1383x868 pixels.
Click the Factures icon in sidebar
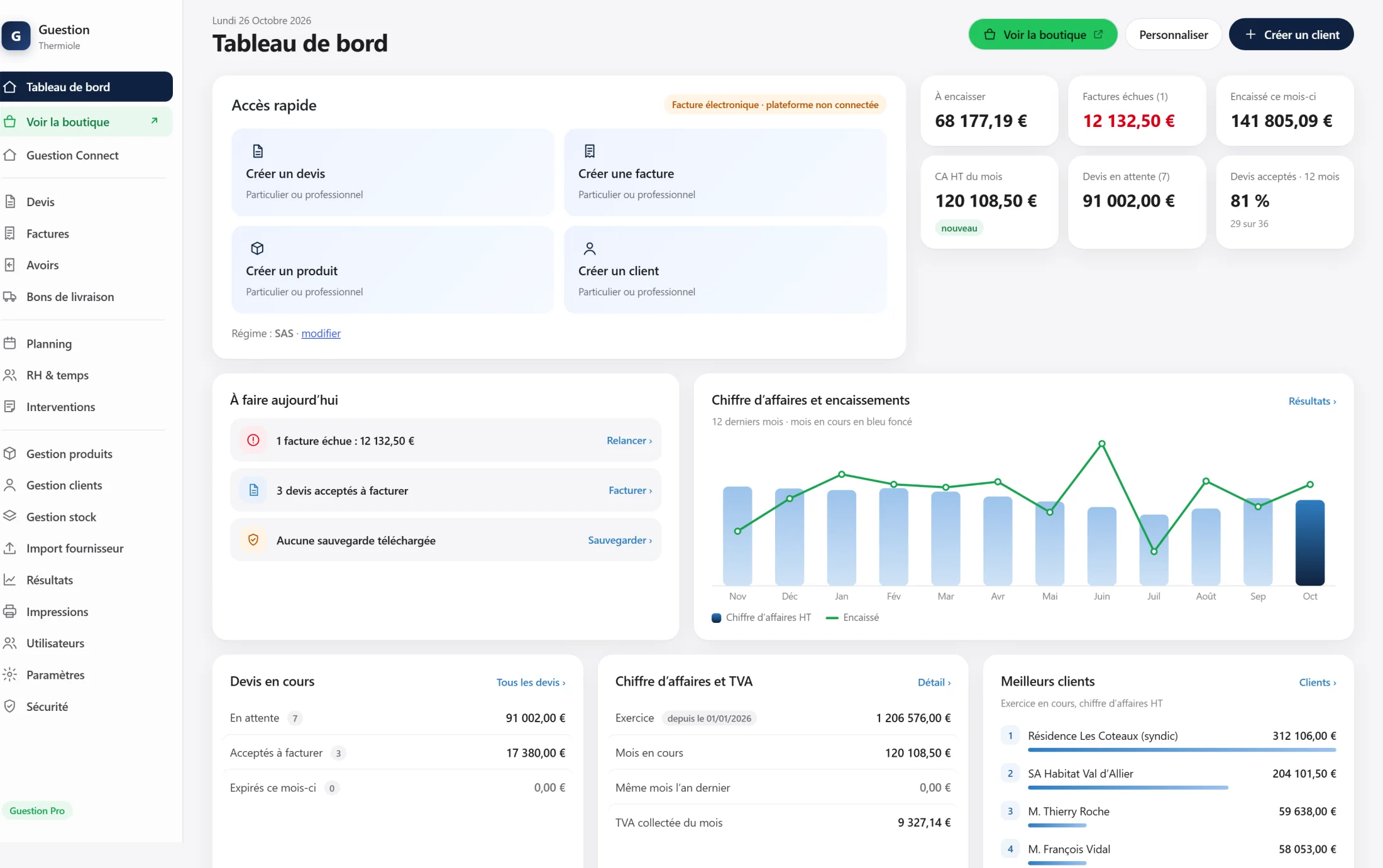[10, 234]
